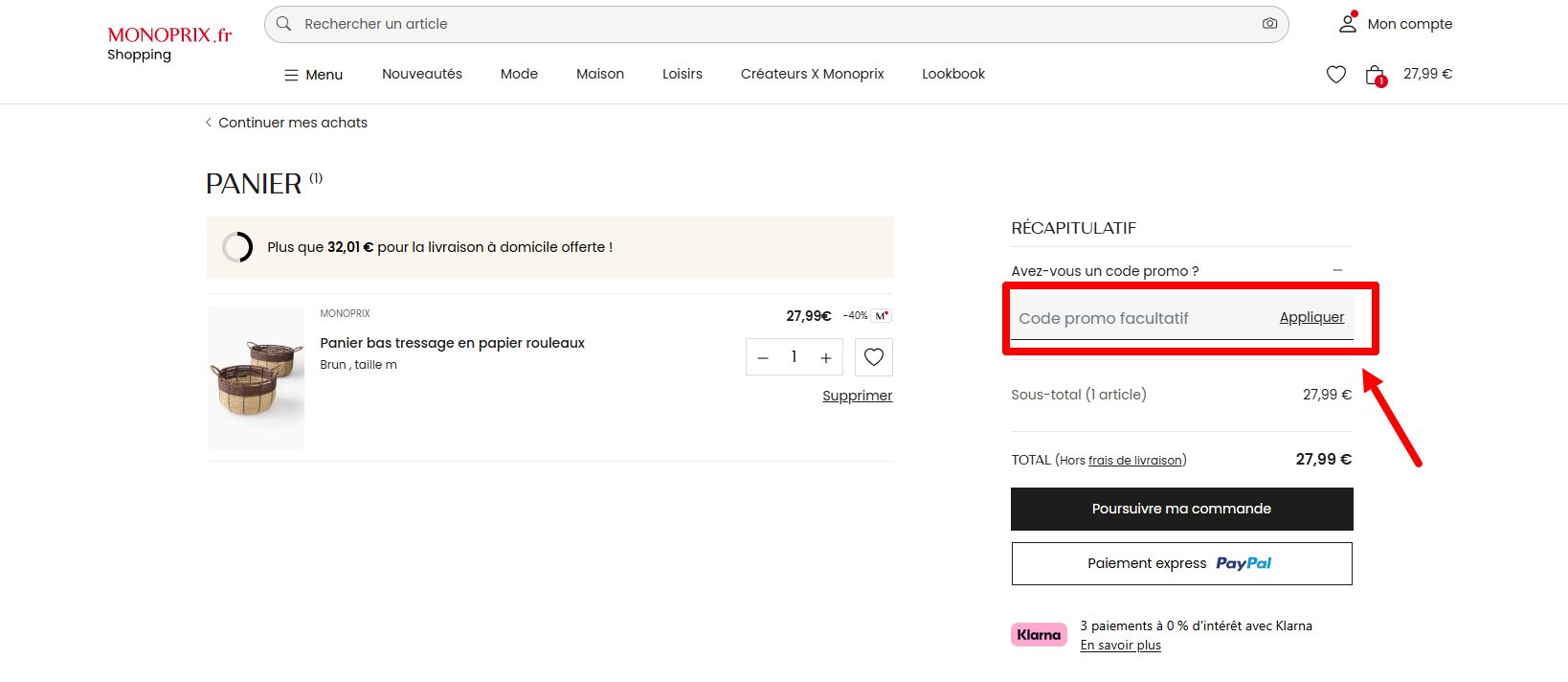Click the Monoprix.fr Shopping logo
The image size is (1568, 682).
(169, 44)
